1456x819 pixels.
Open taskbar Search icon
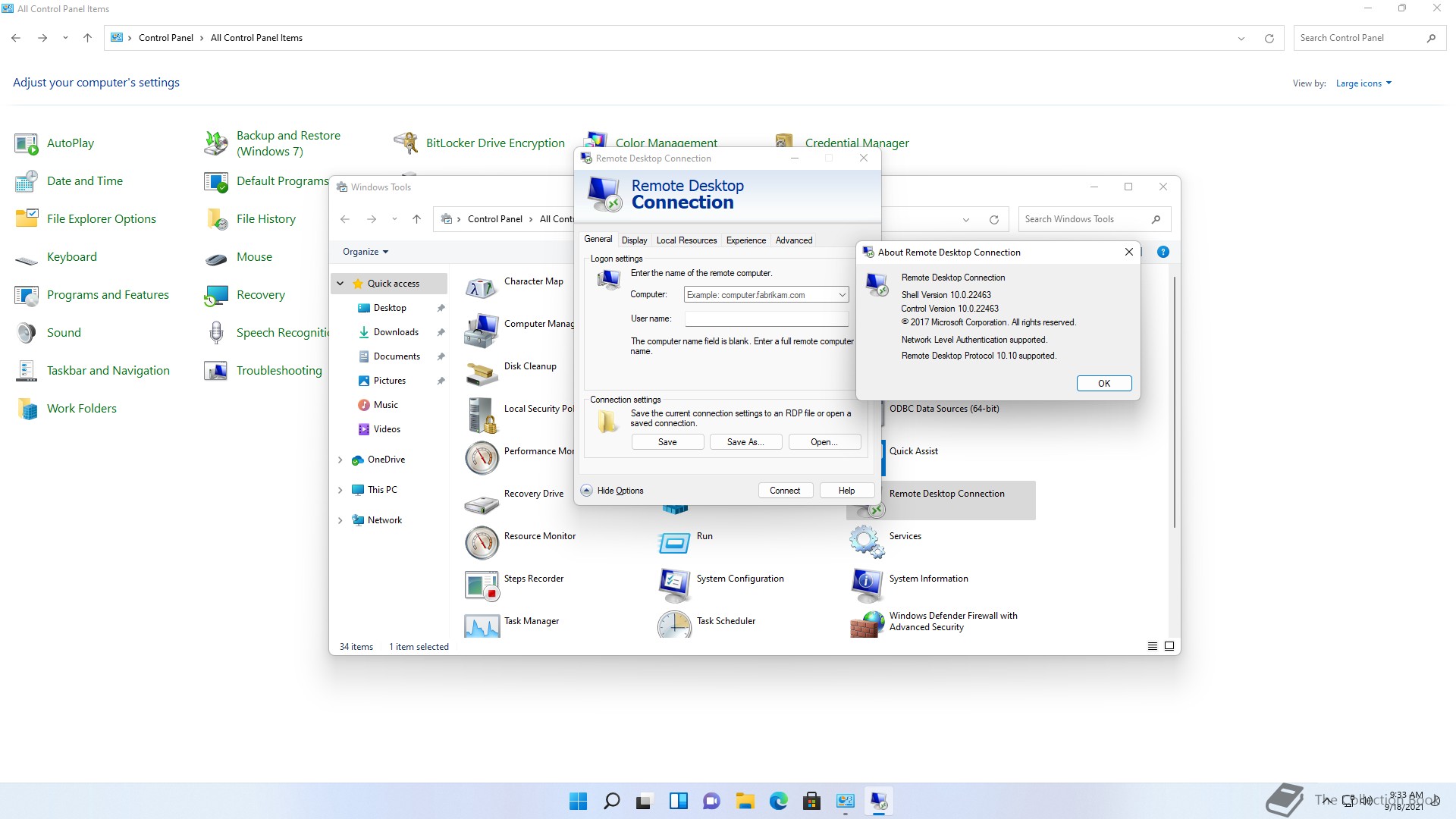[x=611, y=801]
